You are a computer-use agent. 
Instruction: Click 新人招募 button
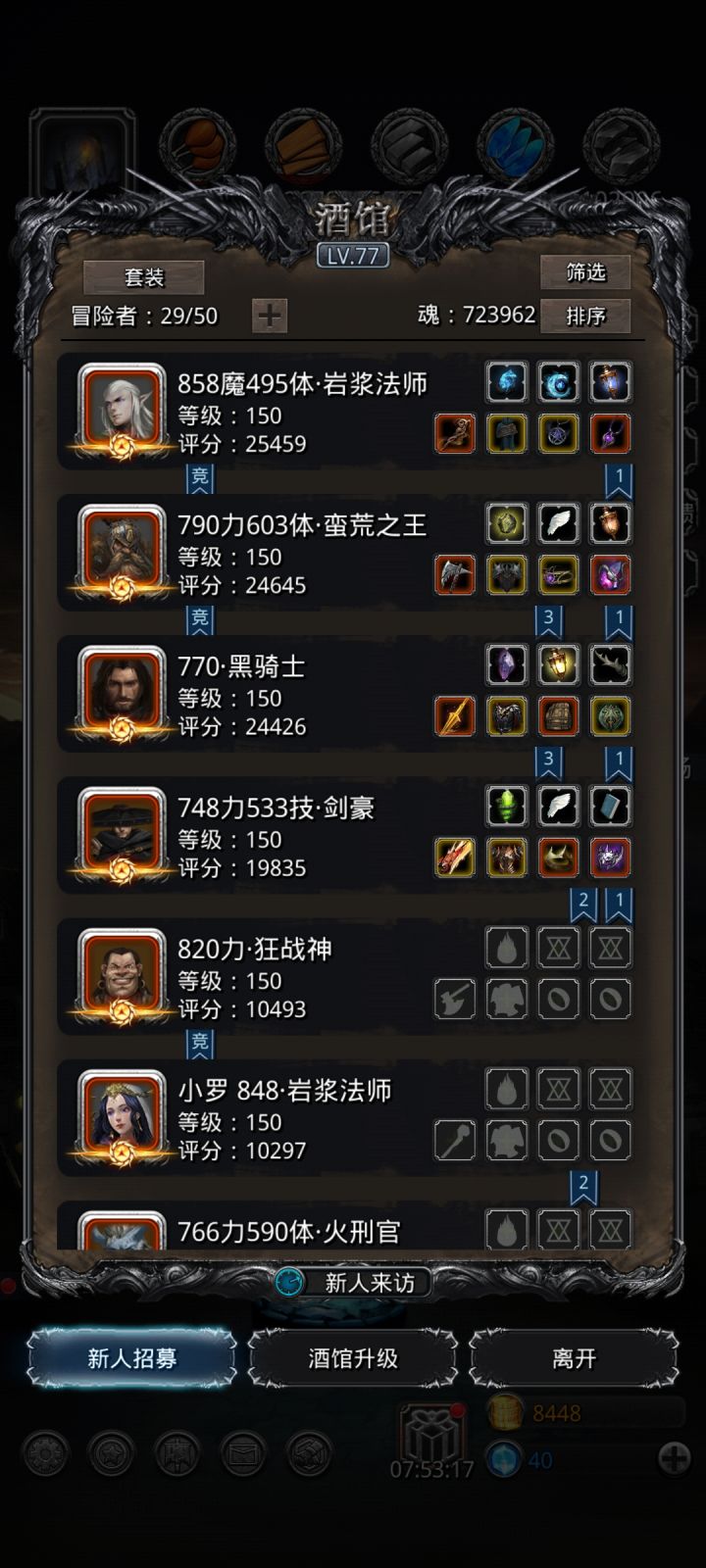tap(131, 1358)
